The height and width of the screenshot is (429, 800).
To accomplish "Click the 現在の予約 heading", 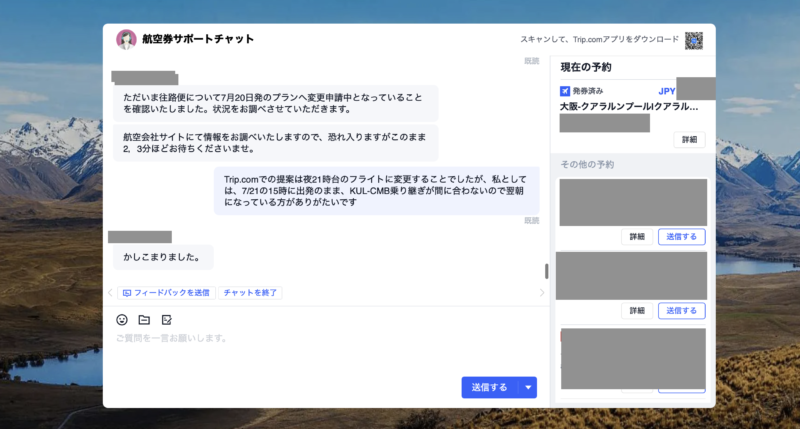I will [586, 67].
